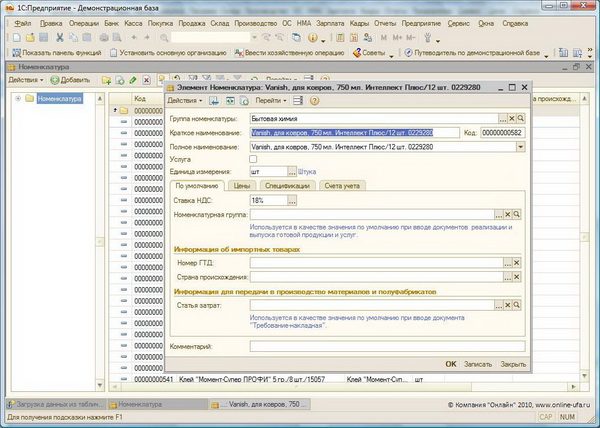
Task: Click the Код field 0000000582
Action: (x=503, y=133)
